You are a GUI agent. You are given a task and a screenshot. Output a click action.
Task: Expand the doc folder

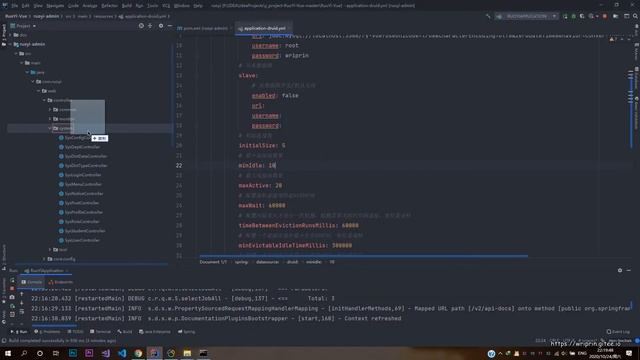click(10, 35)
